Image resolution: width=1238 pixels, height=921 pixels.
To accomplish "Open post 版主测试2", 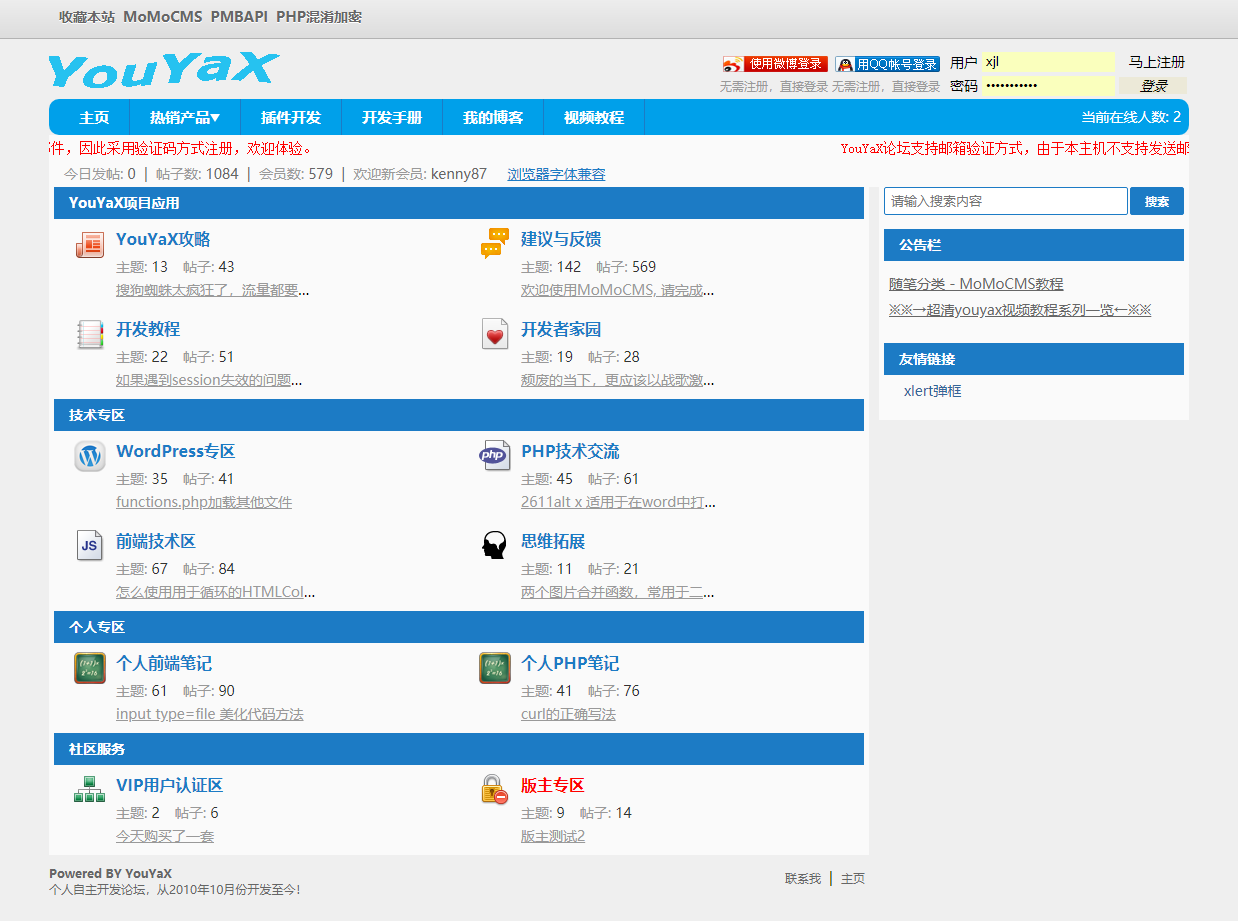I will [553, 836].
